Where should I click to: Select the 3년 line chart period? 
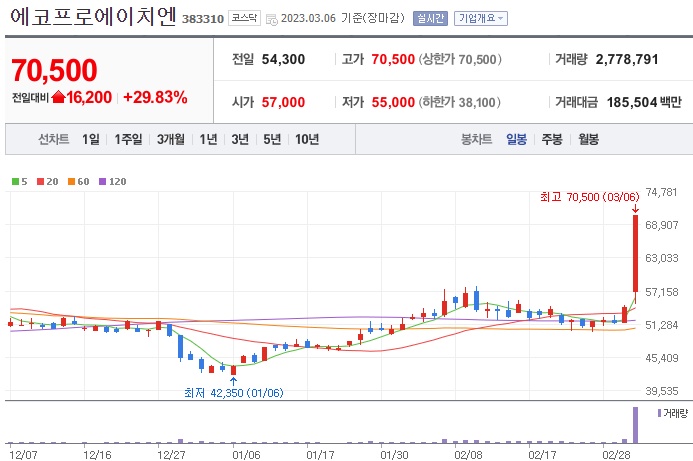pyautogui.click(x=240, y=139)
